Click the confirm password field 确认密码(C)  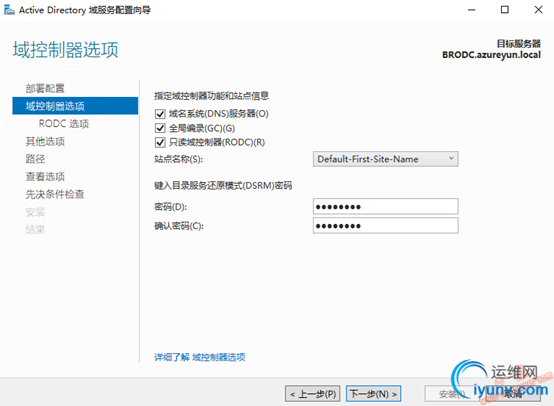tap(385, 225)
